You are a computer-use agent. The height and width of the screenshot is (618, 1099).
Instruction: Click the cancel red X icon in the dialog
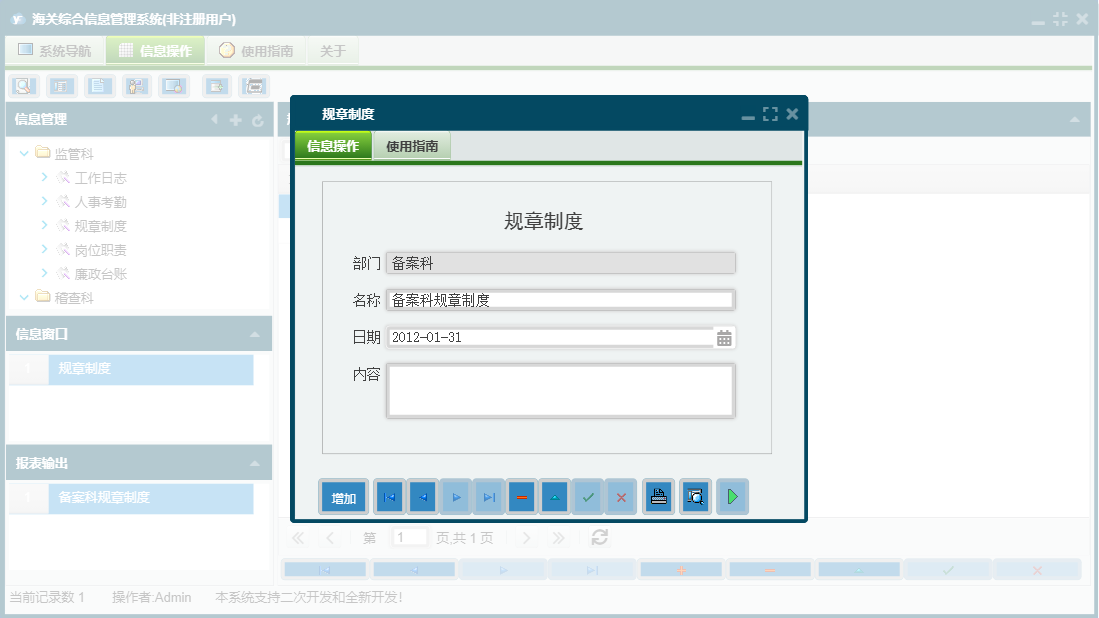click(x=621, y=496)
